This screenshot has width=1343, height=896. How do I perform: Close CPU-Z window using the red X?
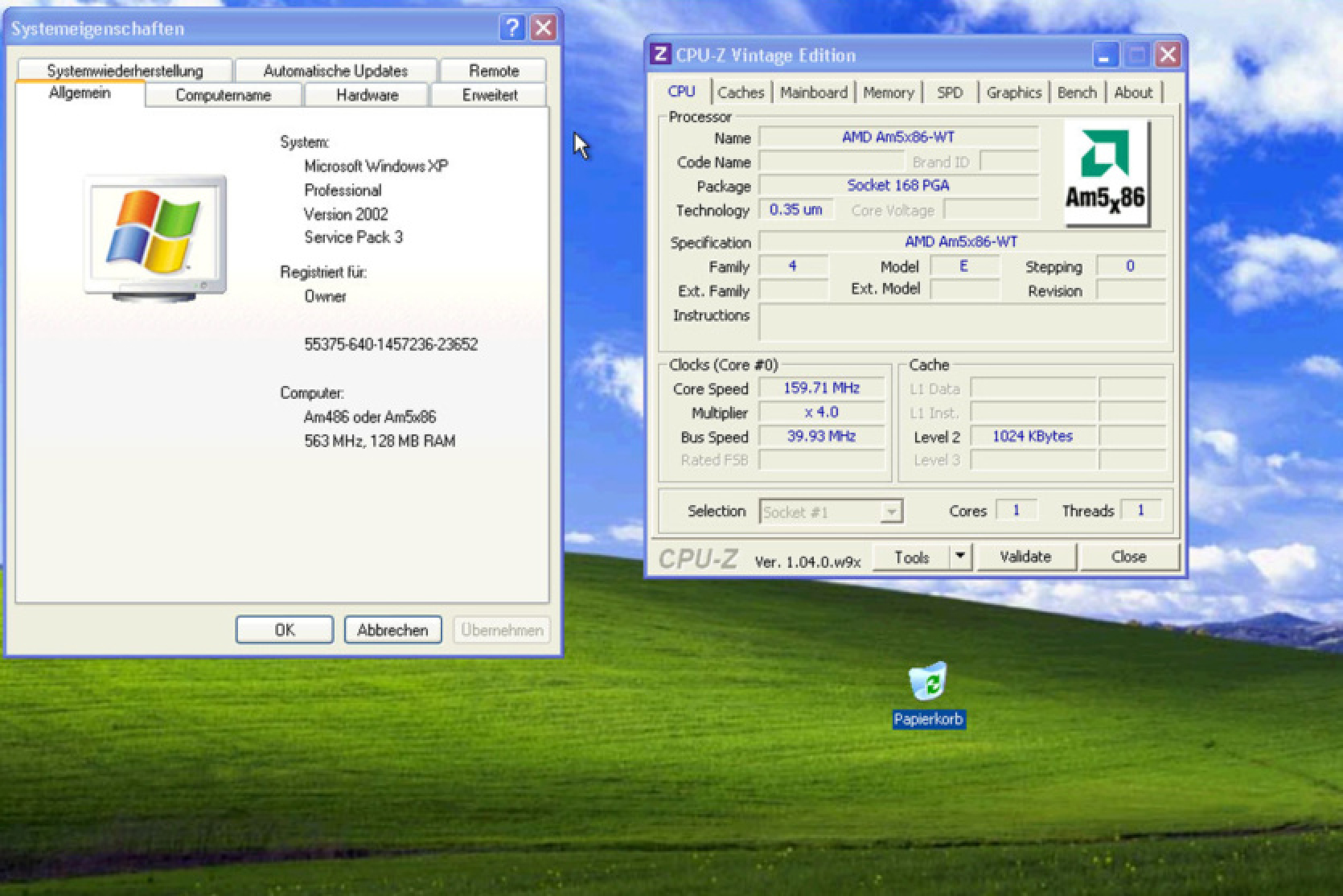1168,55
